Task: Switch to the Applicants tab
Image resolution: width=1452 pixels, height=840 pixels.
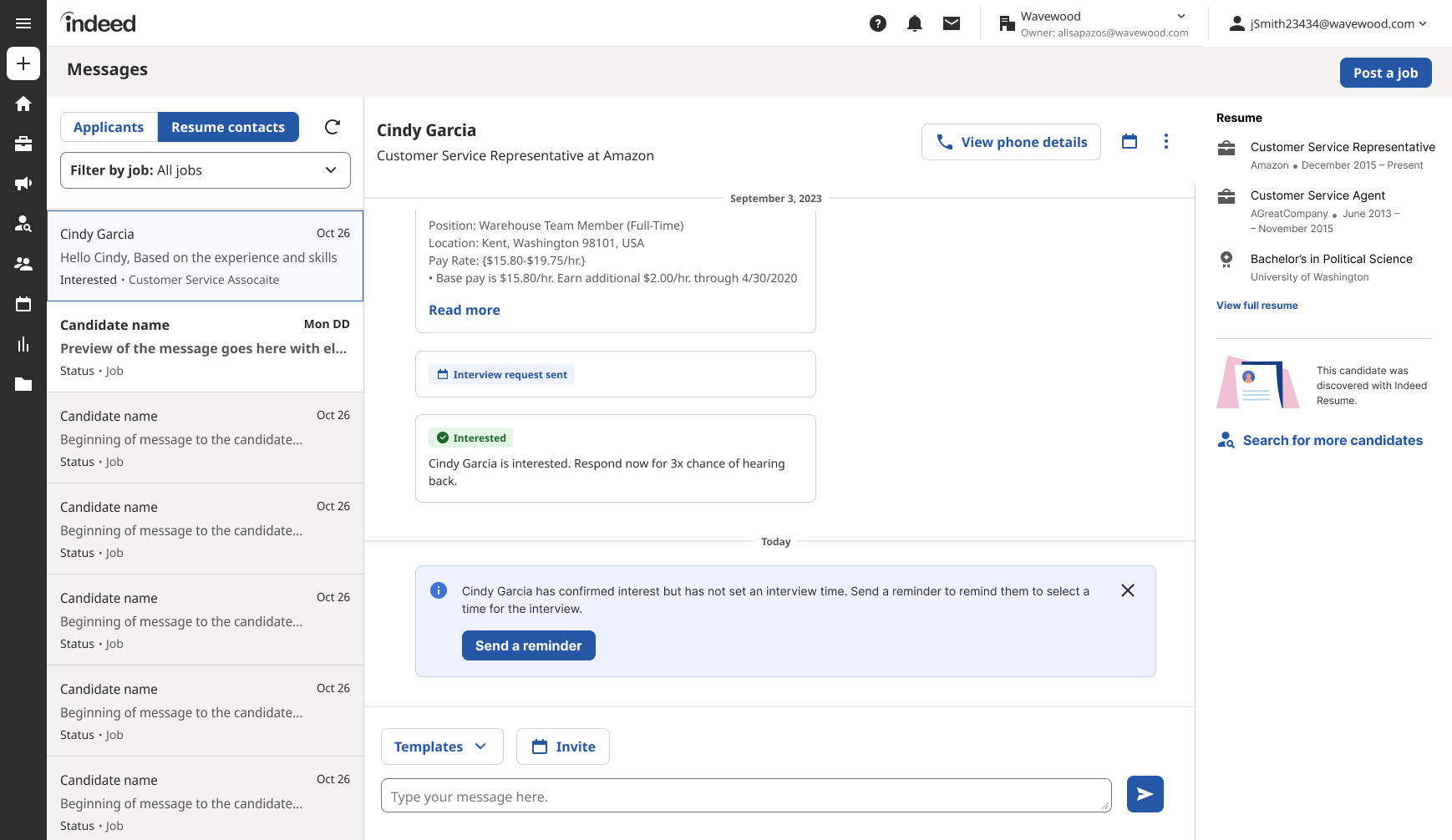Action: (109, 127)
